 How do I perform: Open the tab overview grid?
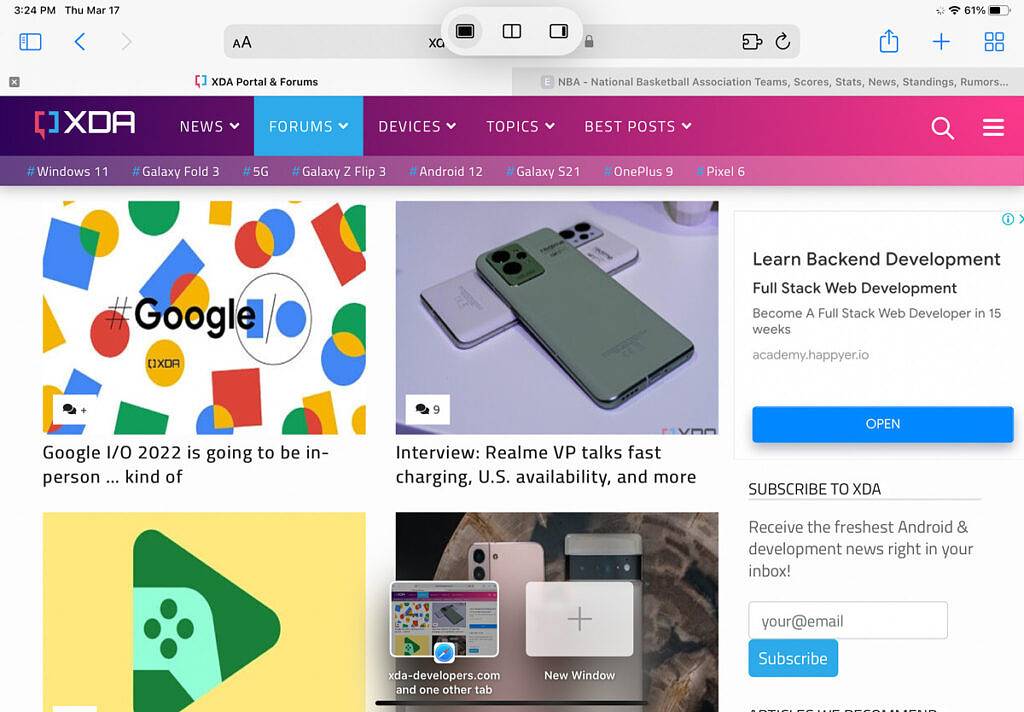[994, 42]
